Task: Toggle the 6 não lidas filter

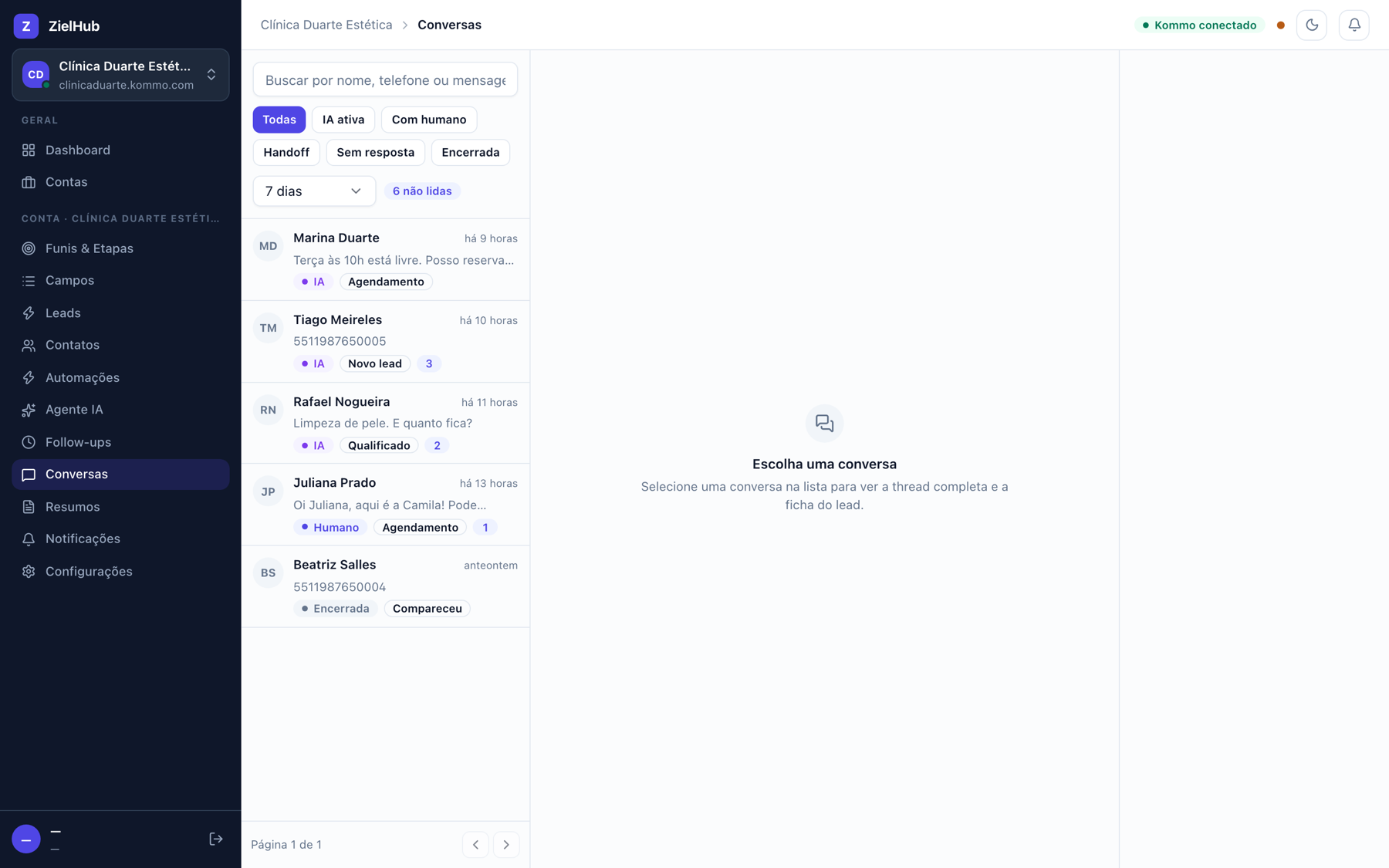Action: pos(422,191)
